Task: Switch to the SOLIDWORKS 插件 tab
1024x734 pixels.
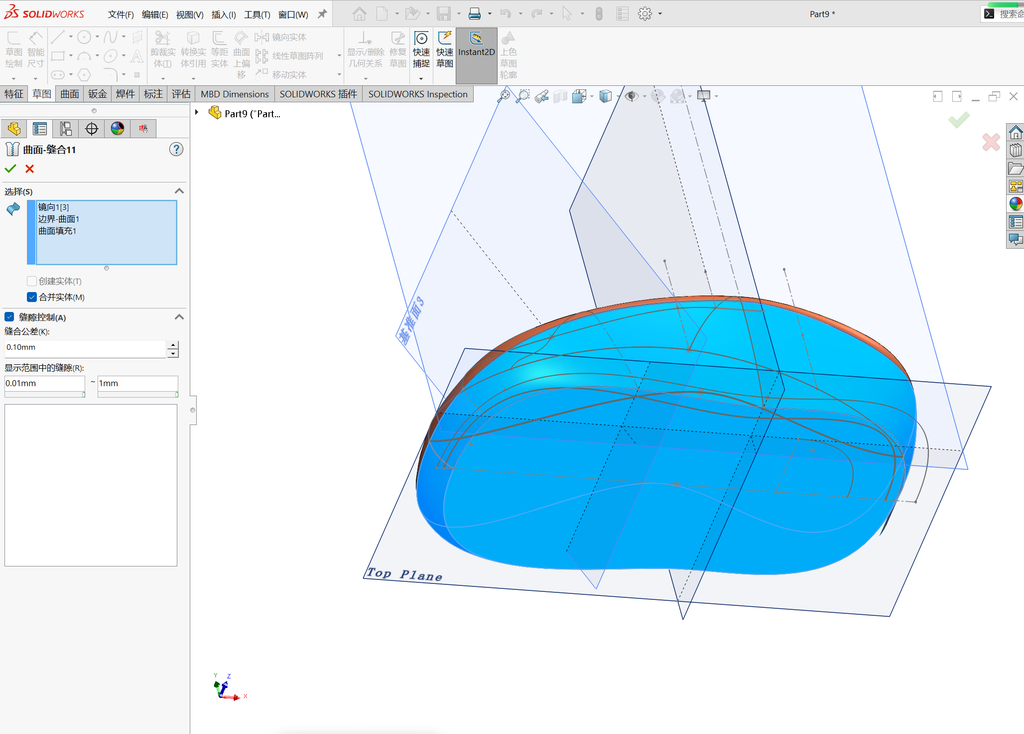Action: [318, 94]
